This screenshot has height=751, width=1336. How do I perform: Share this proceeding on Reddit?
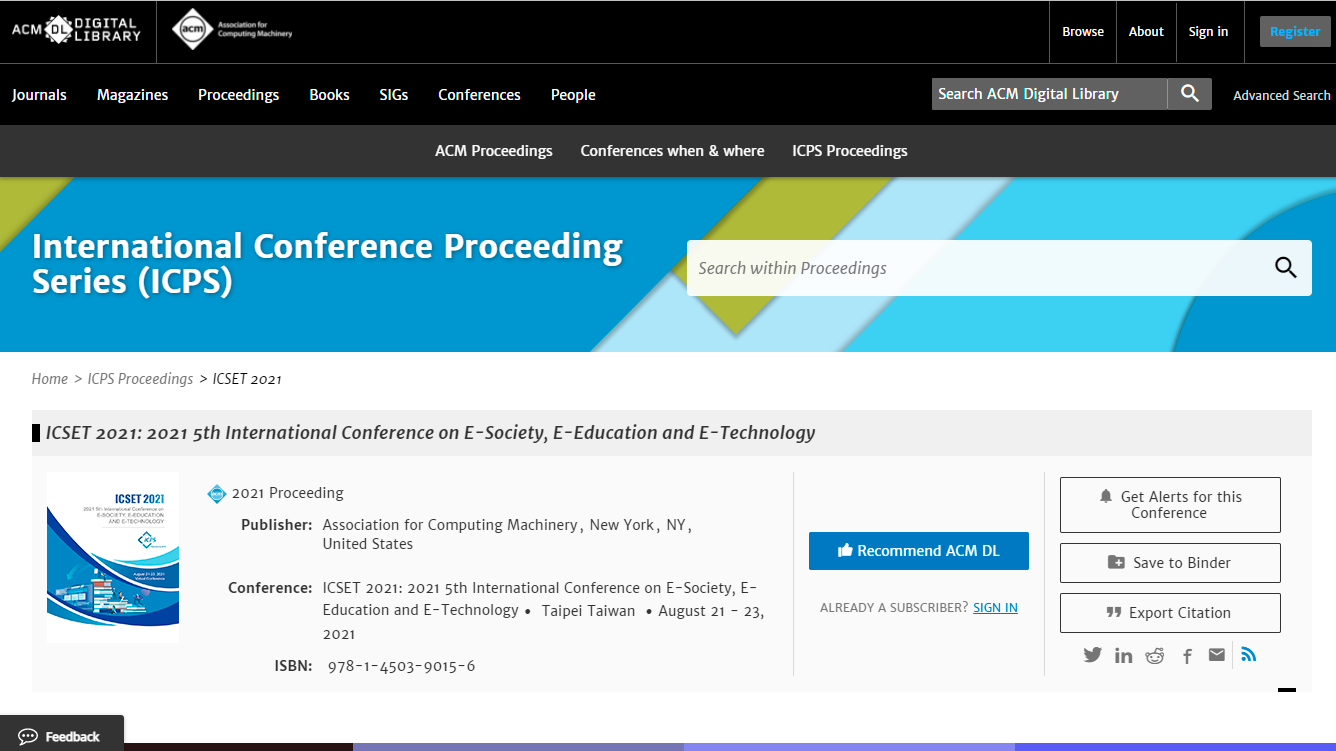pos(1155,656)
